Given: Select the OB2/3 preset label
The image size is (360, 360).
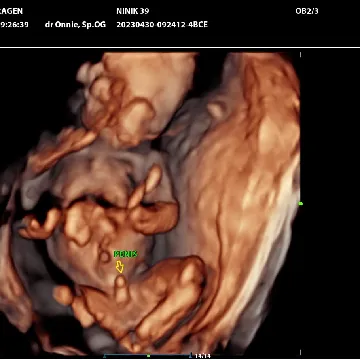Looking at the screenshot, I should [307, 11].
